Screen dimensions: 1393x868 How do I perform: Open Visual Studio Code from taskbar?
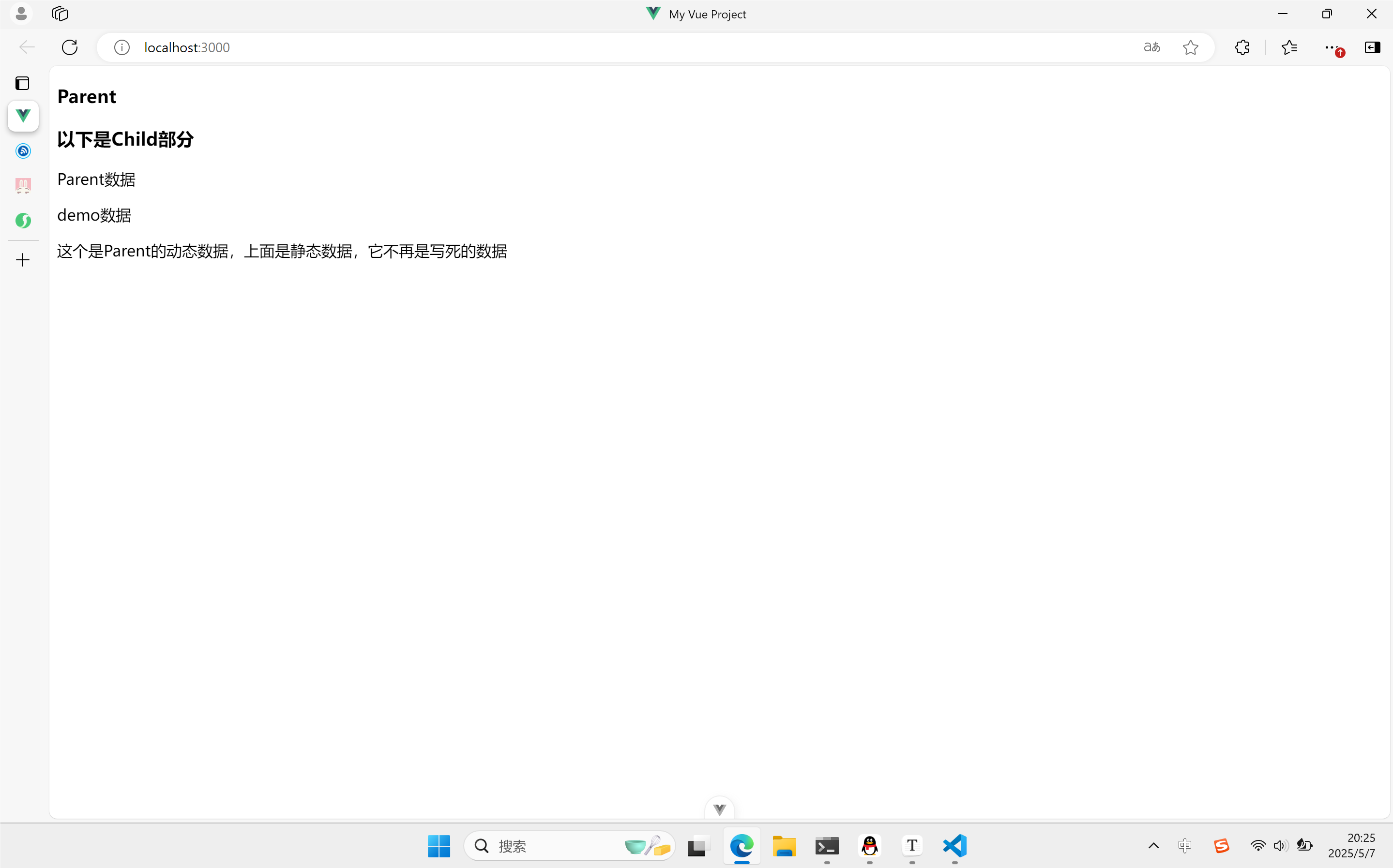click(x=954, y=846)
